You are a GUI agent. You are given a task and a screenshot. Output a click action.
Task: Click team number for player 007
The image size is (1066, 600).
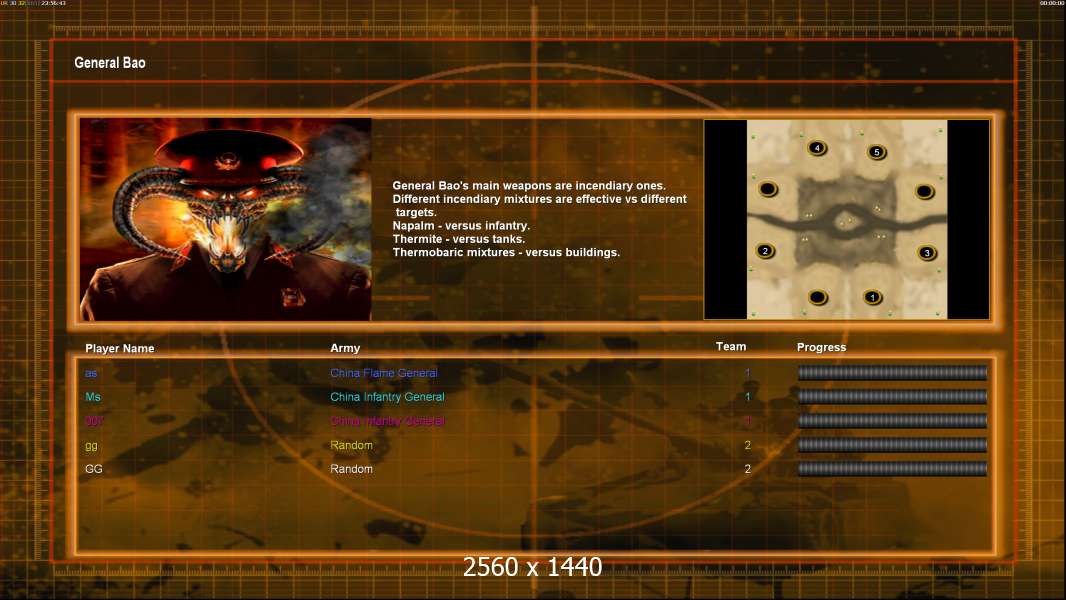pyautogui.click(x=747, y=421)
